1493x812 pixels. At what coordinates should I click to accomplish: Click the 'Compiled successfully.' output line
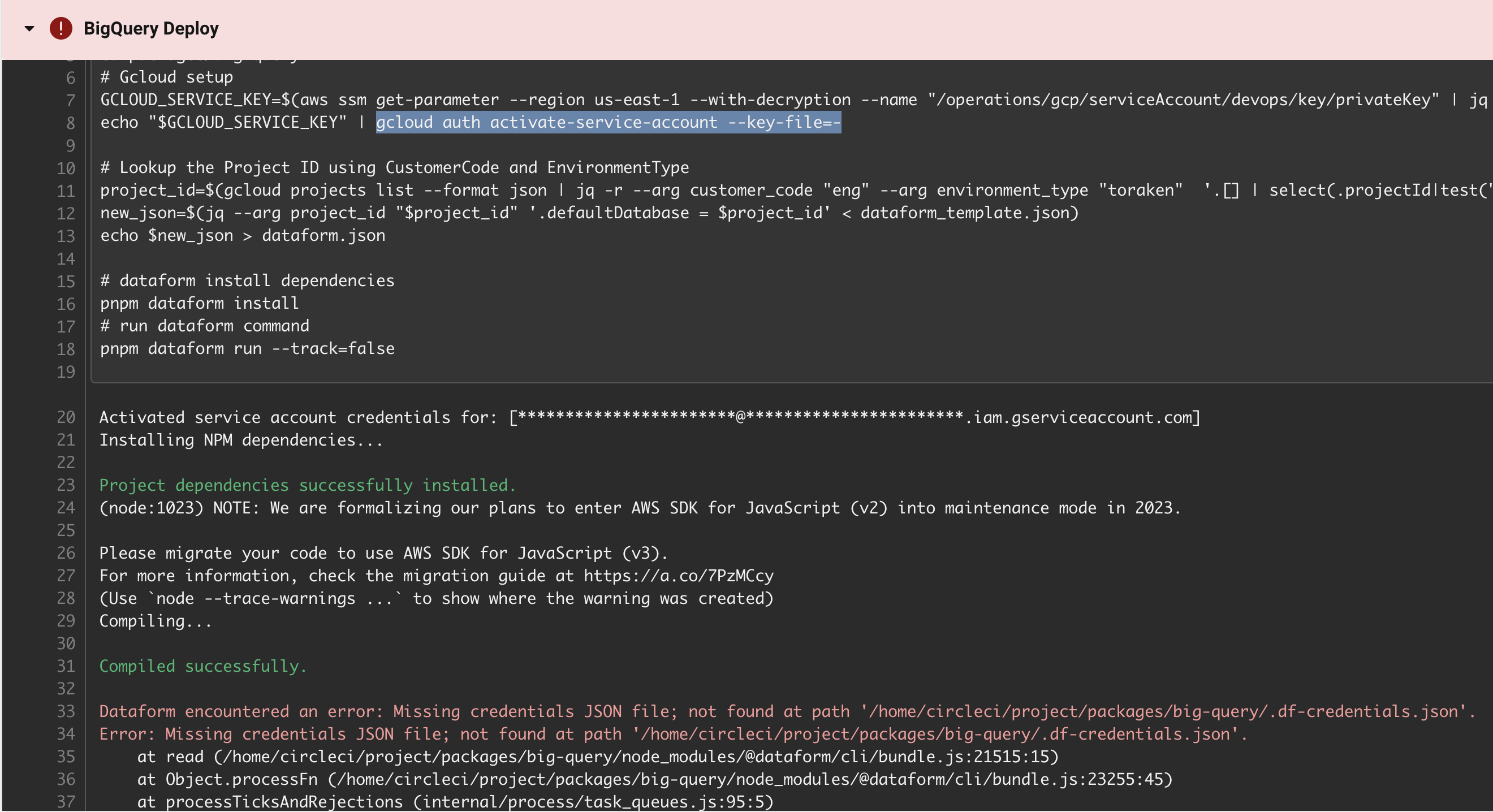pyautogui.click(x=203, y=666)
